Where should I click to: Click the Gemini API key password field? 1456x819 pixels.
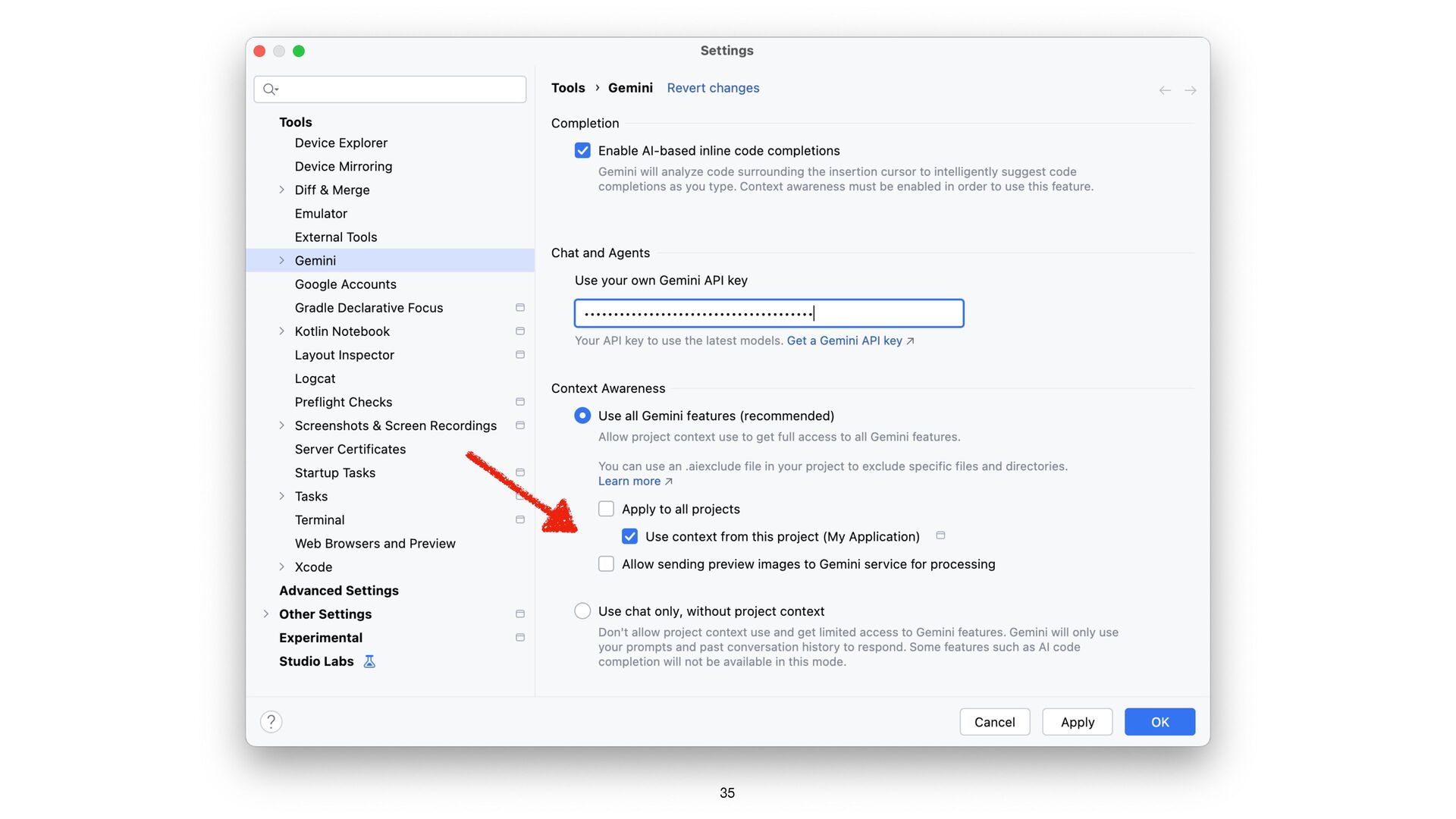769,313
